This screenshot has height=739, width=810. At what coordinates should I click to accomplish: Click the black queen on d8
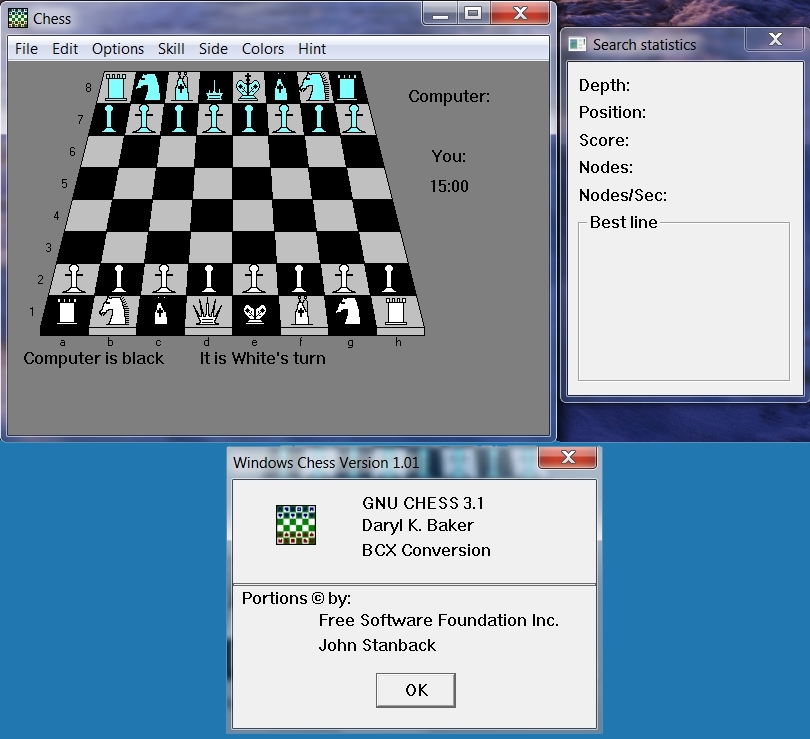(x=214, y=91)
